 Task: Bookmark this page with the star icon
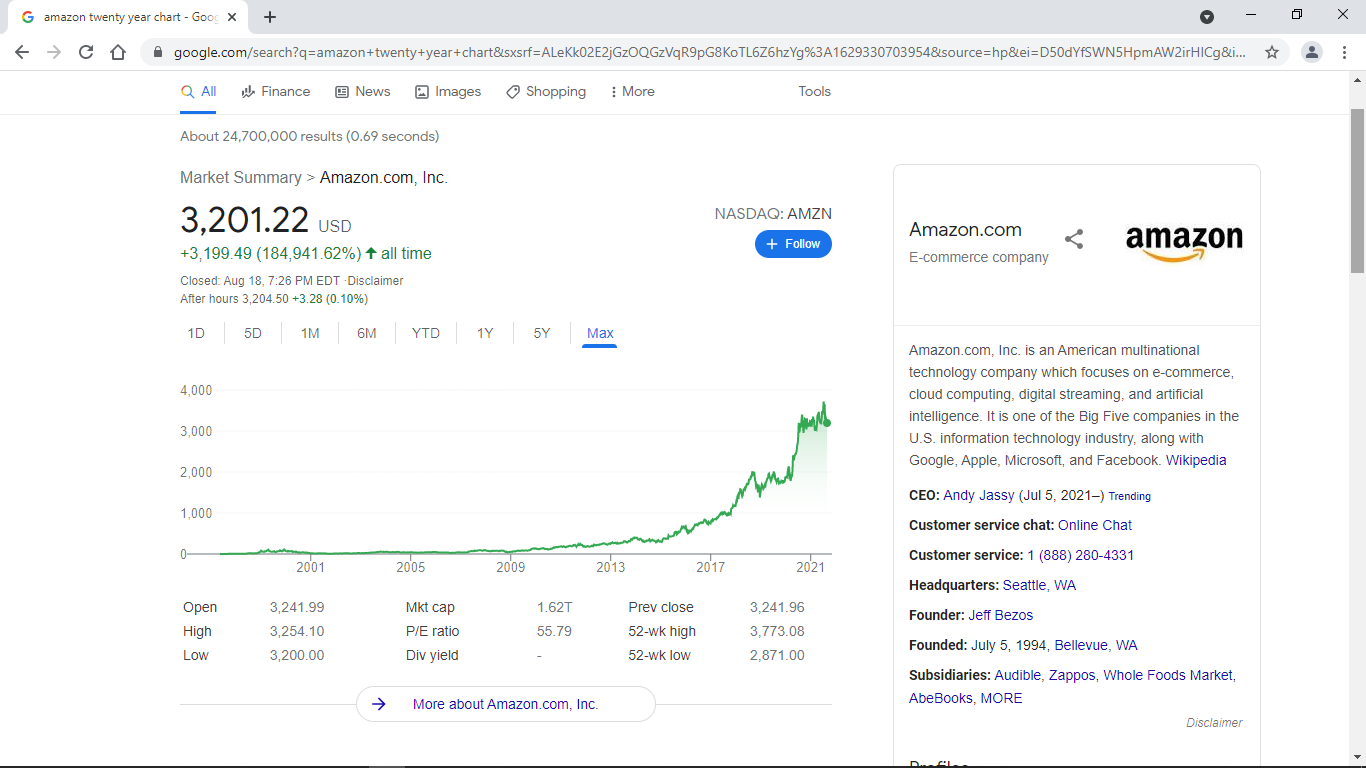(1272, 52)
